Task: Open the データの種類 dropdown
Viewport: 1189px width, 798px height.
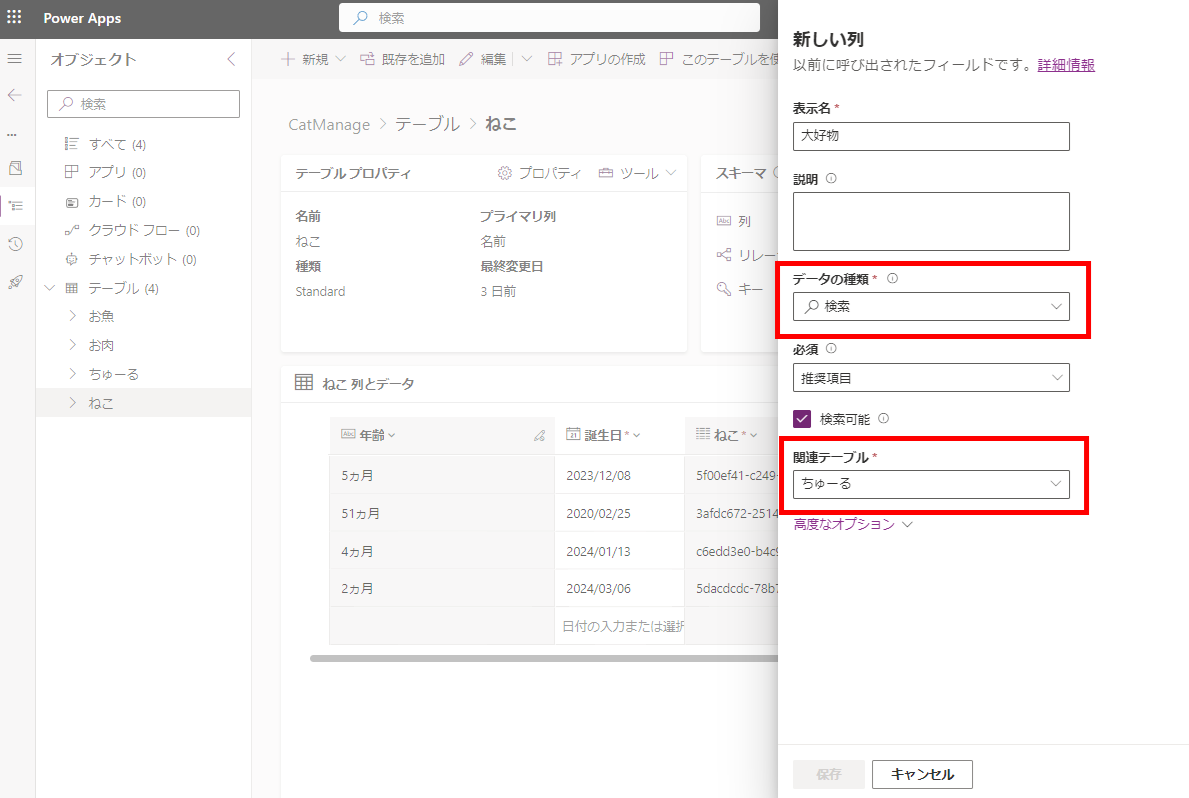Action: [x=930, y=307]
